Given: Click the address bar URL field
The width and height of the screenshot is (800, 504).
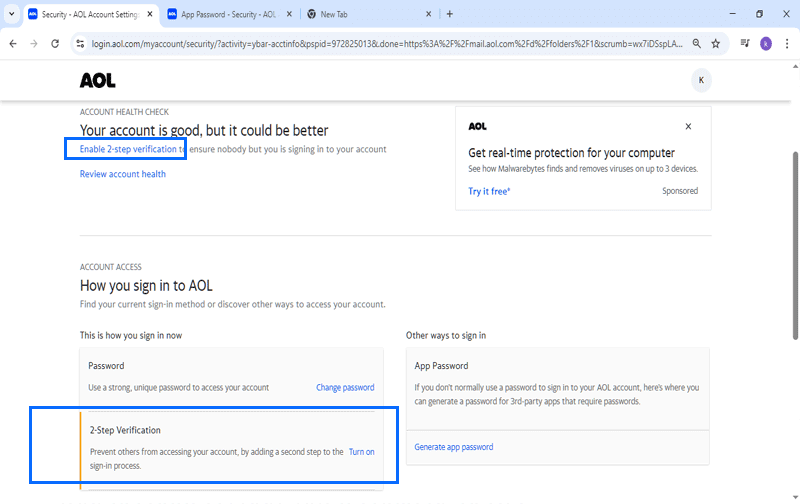Looking at the screenshot, I should pyautogui.click(x=387, y=44).
